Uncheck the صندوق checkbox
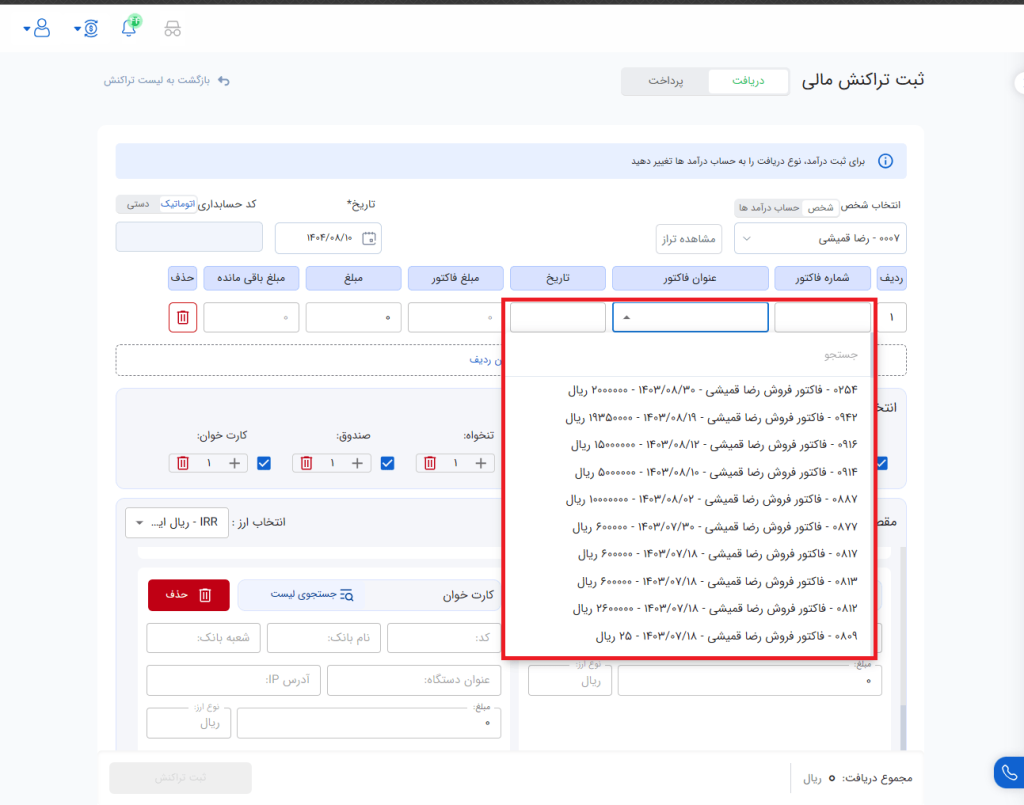This screenshot has height=805, width=1024. (x=388, y=463)
